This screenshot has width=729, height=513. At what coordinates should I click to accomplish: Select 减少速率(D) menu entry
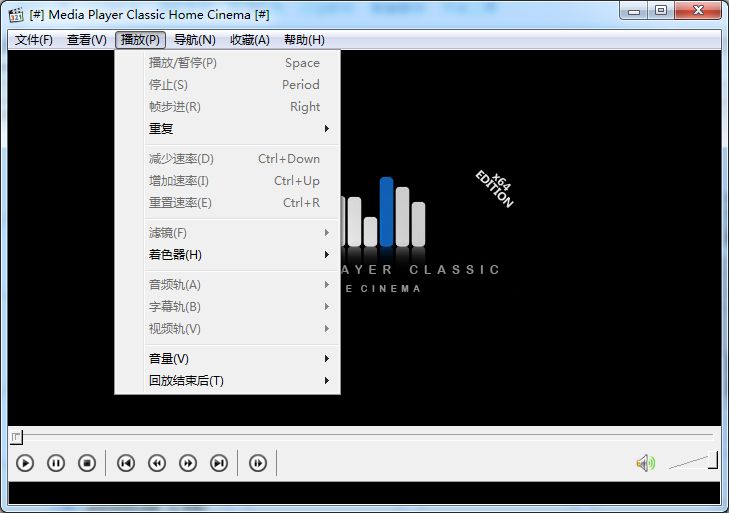coord(228,159)
